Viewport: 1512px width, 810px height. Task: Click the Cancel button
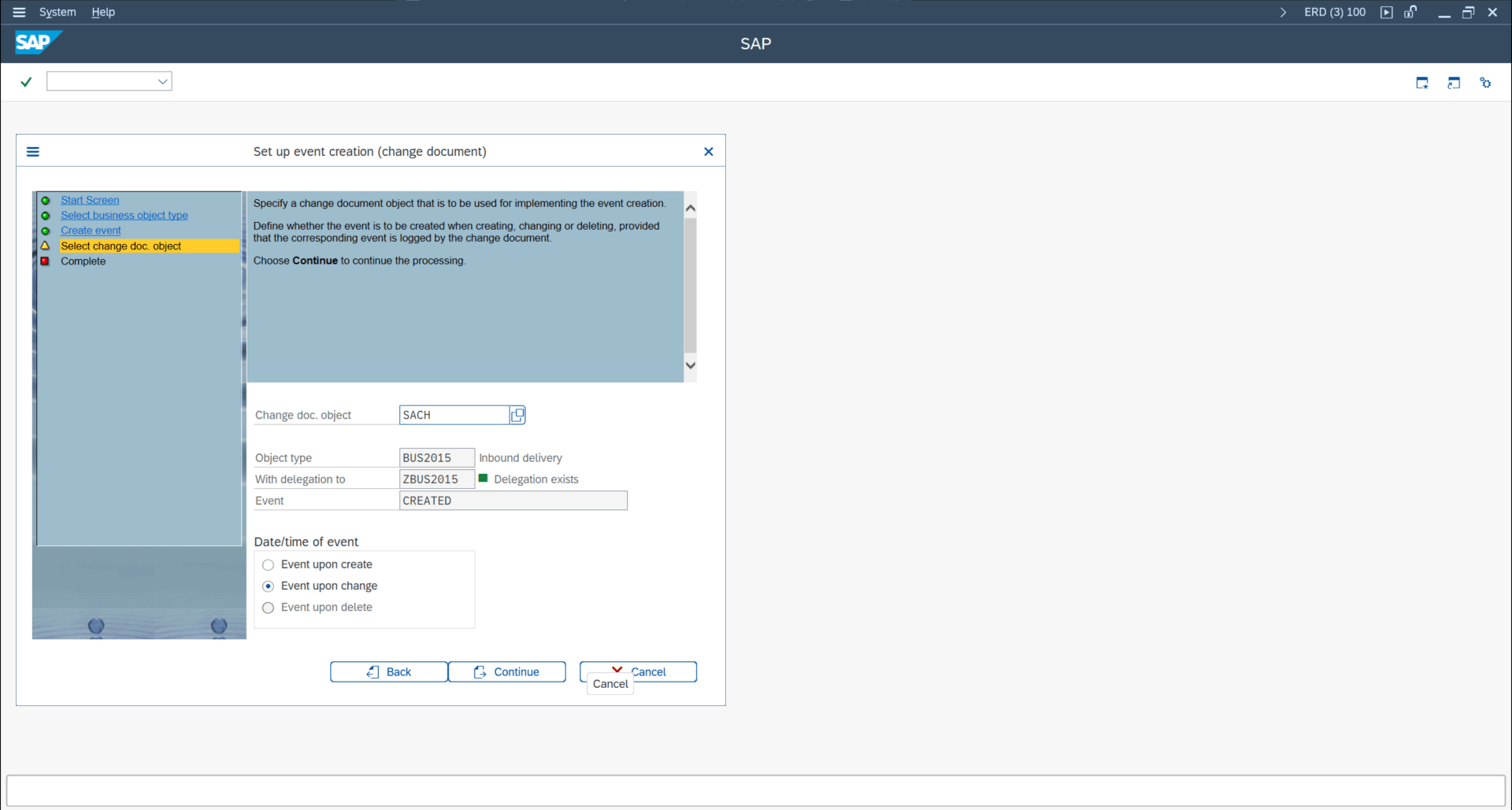click(639, 671)
